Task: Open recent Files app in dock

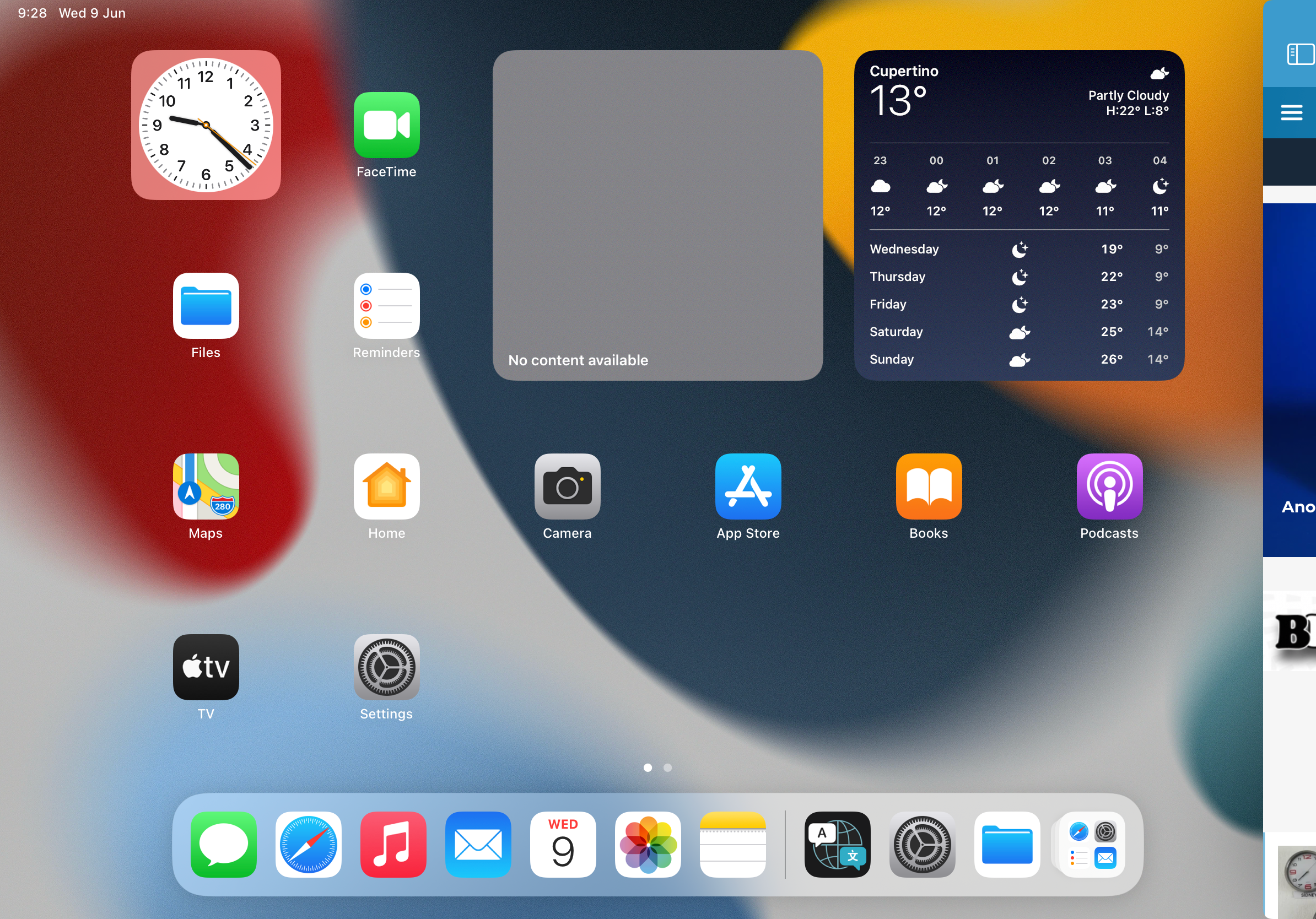Action: click(1007, 844)
